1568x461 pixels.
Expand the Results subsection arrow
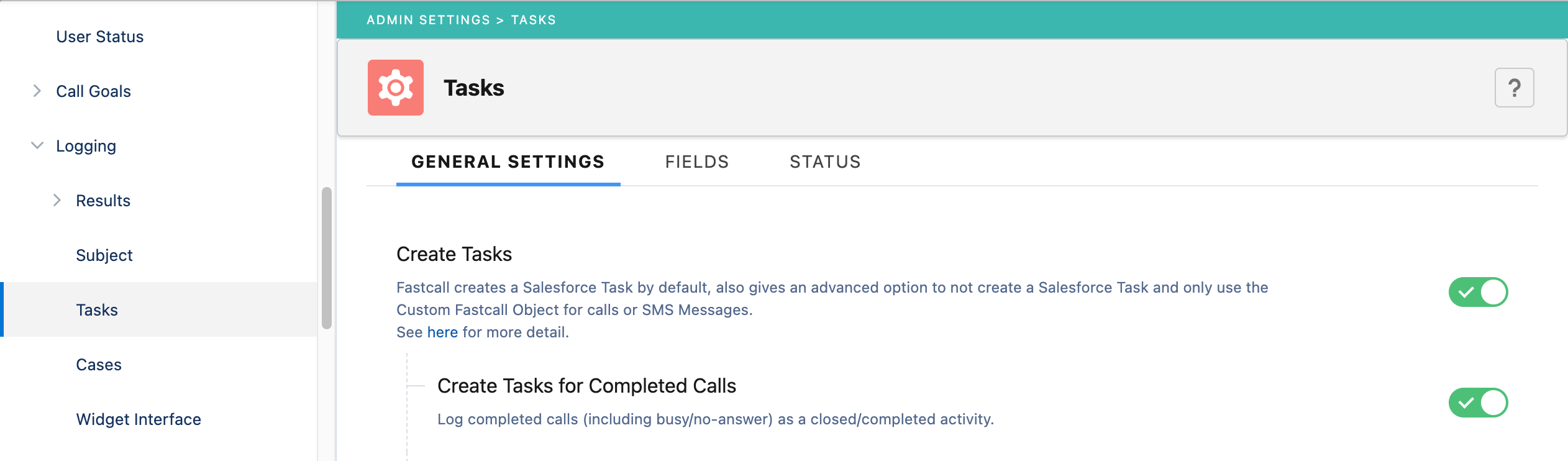point(57,200)
